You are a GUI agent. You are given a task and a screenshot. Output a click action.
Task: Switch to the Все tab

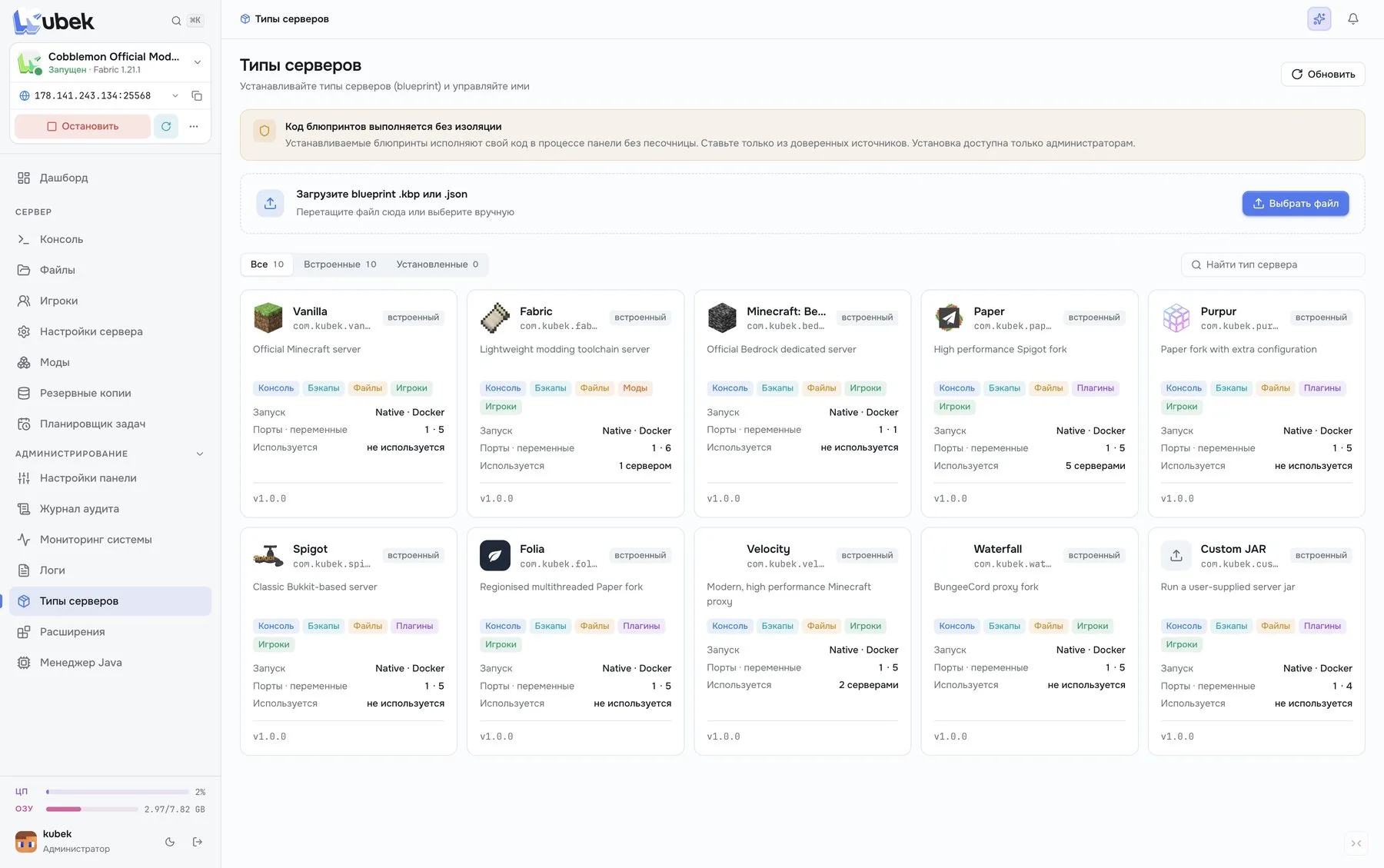267,264
